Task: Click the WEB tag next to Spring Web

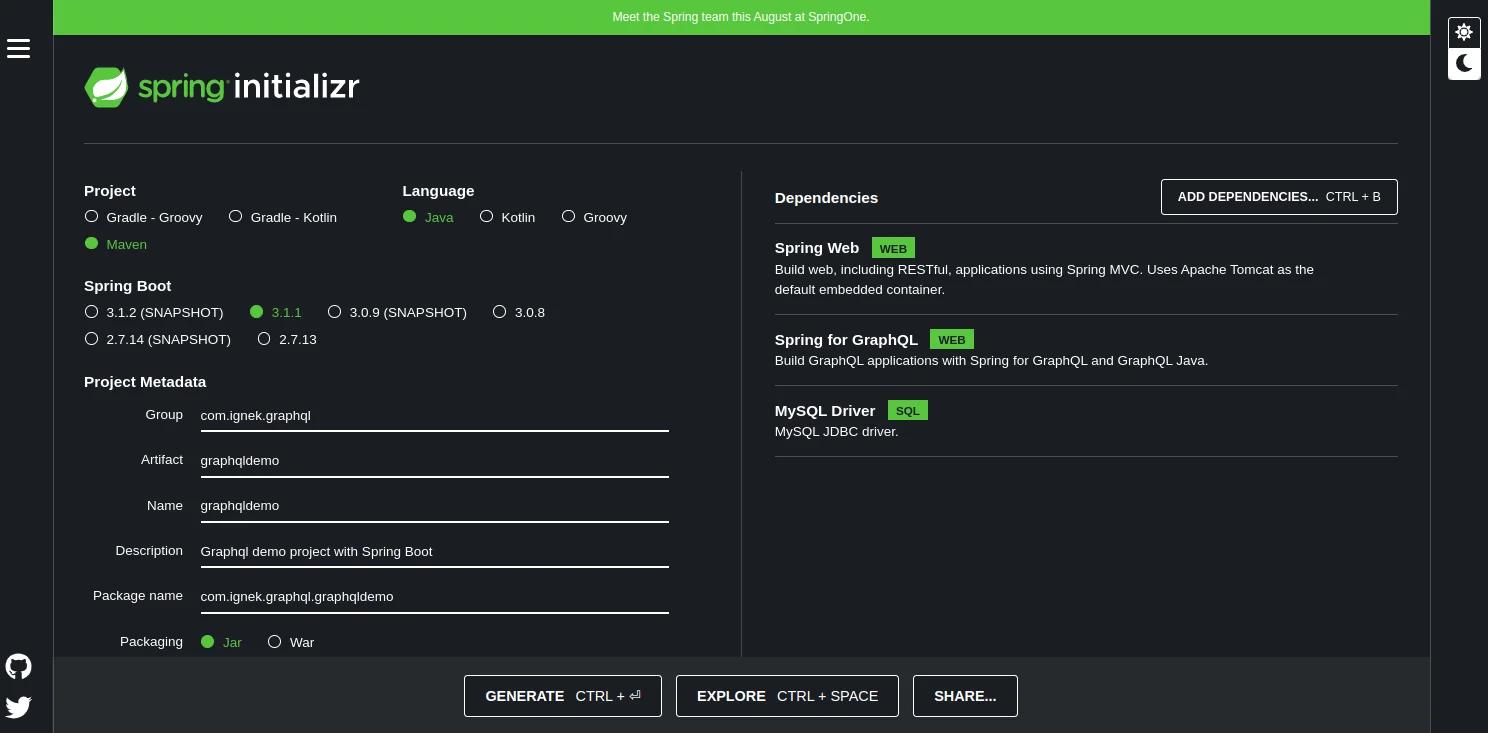Action: coord(893,248)
